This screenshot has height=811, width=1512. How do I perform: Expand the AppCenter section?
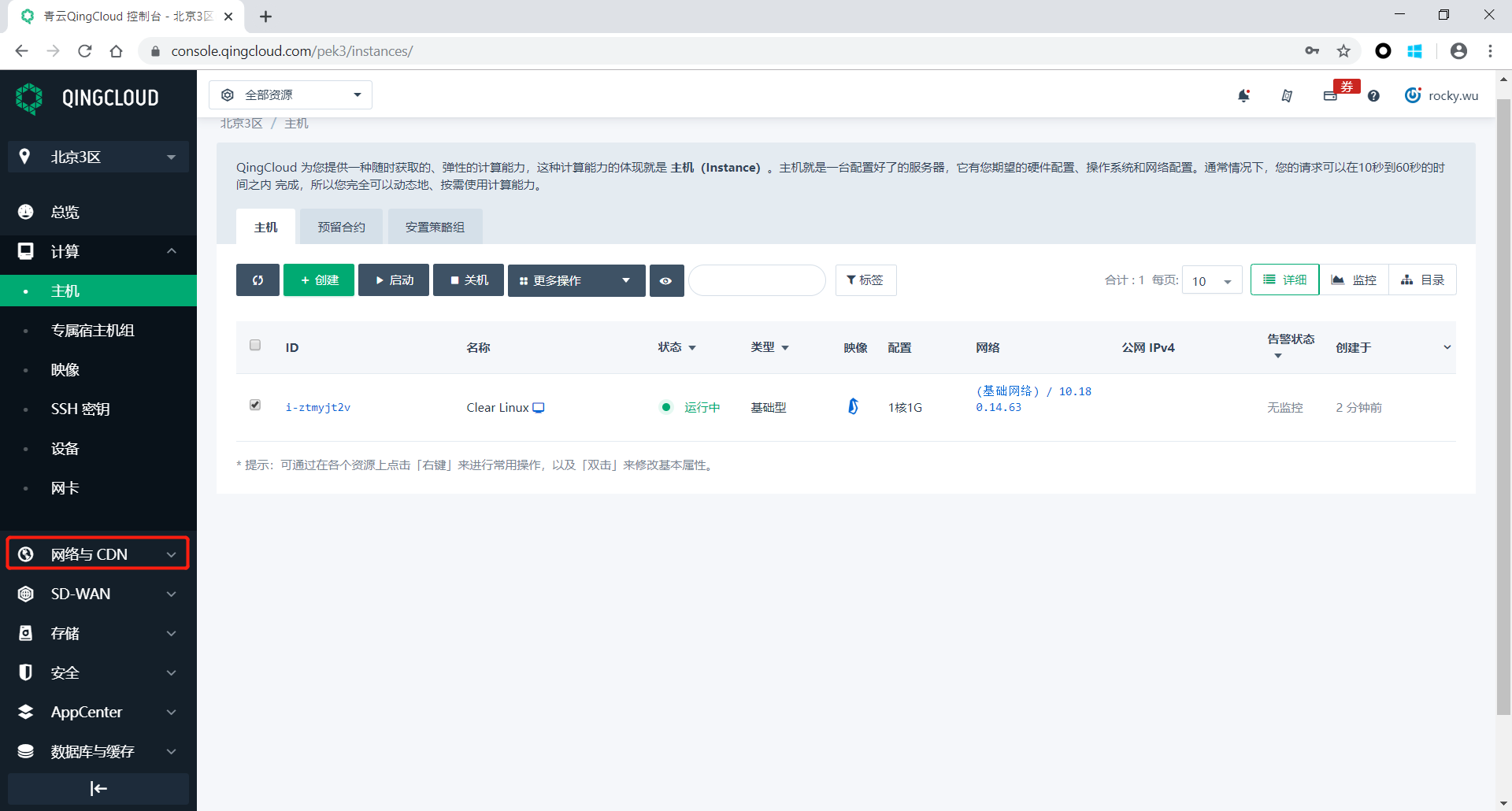coord(98,712)
